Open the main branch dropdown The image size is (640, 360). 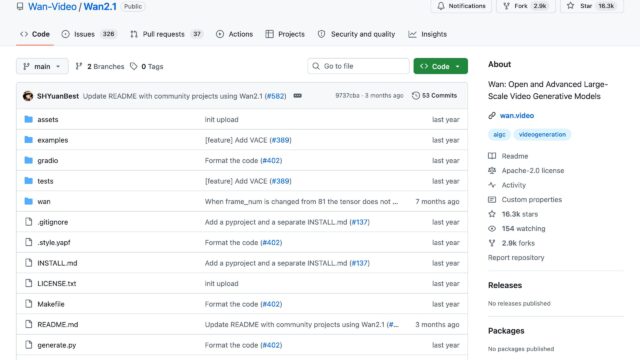pos(42,67)
